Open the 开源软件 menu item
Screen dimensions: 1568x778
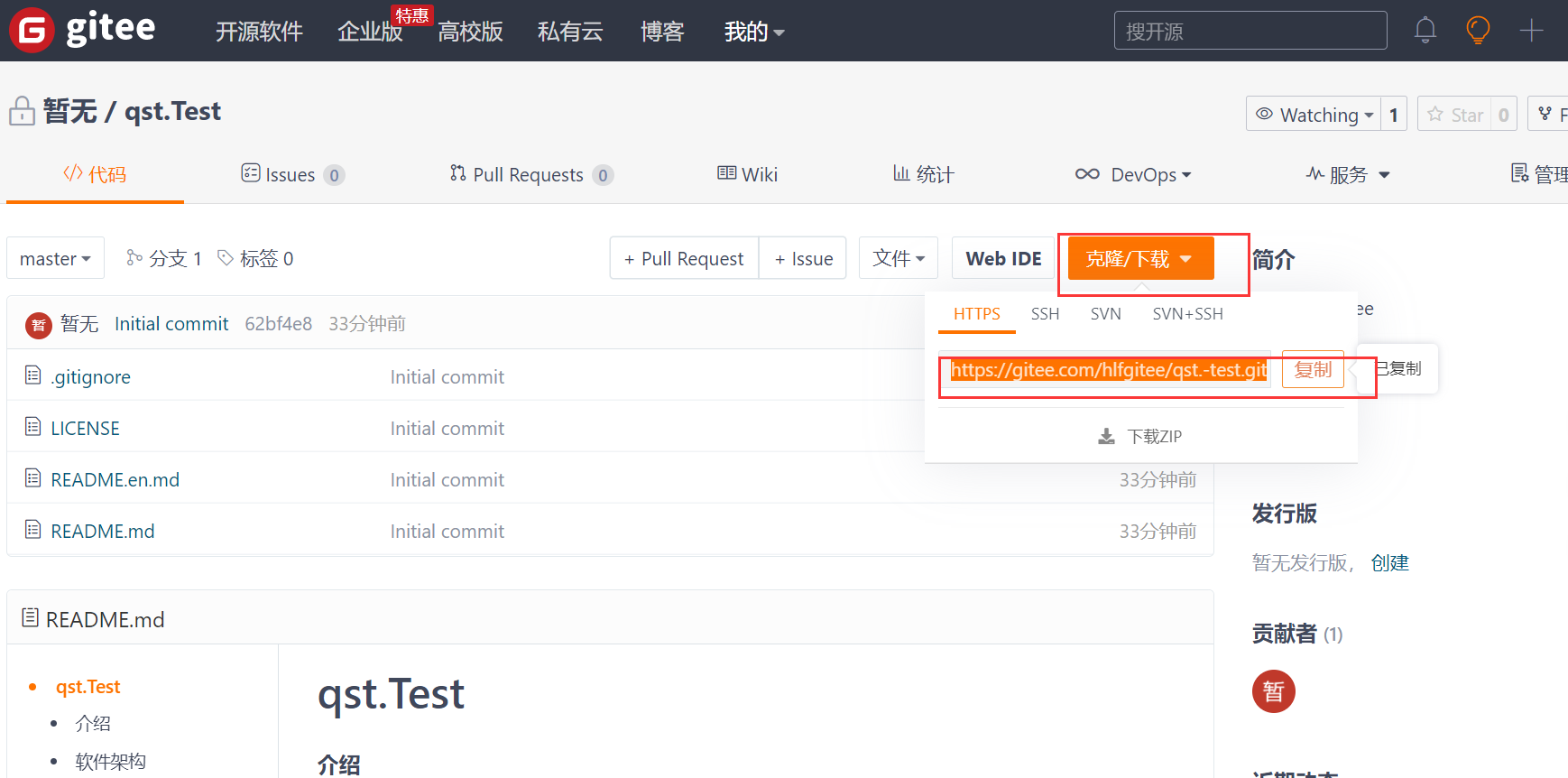(x=259, y=32)
